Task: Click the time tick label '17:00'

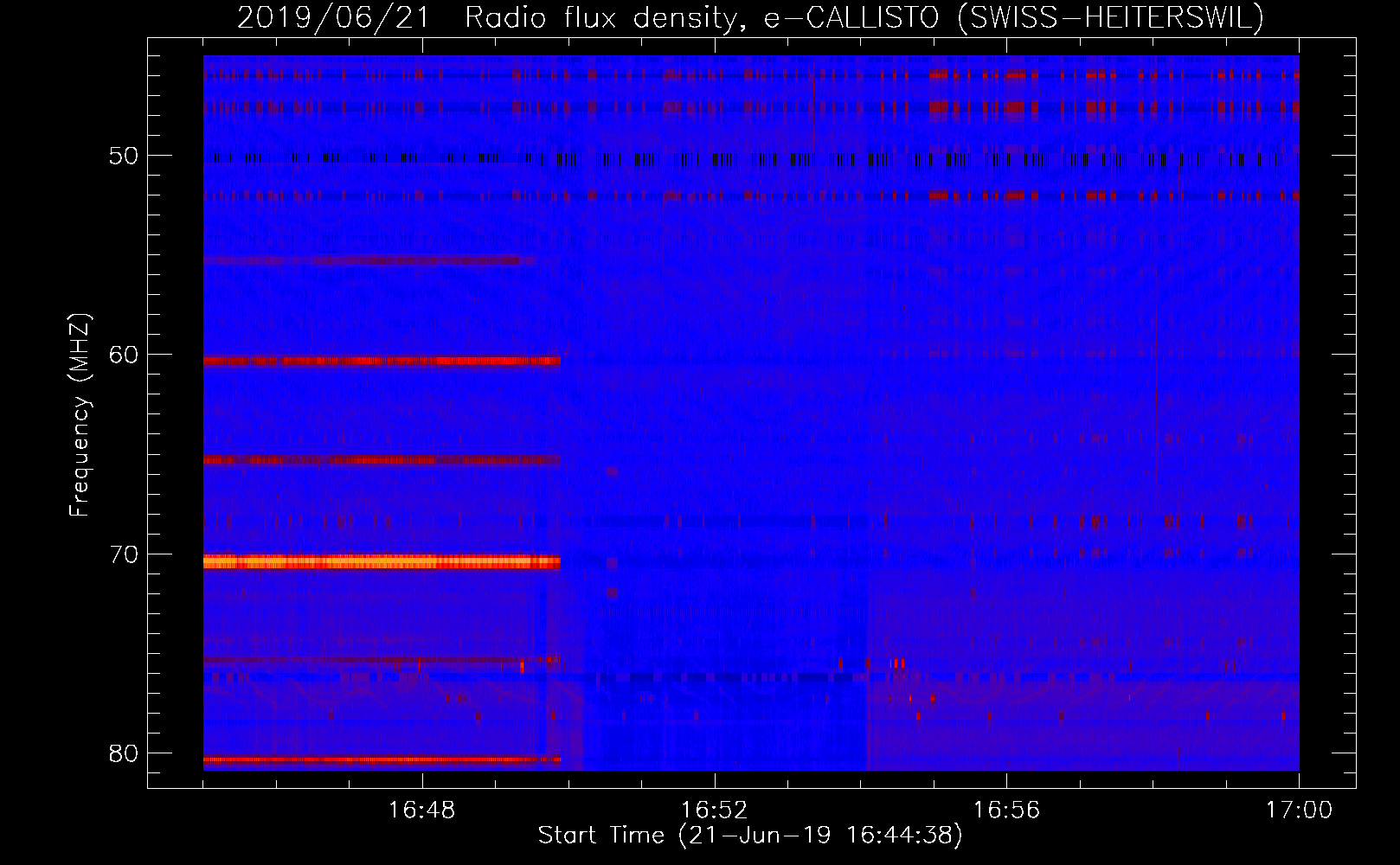Action: pyautogui.click(x=1299, y=811)
